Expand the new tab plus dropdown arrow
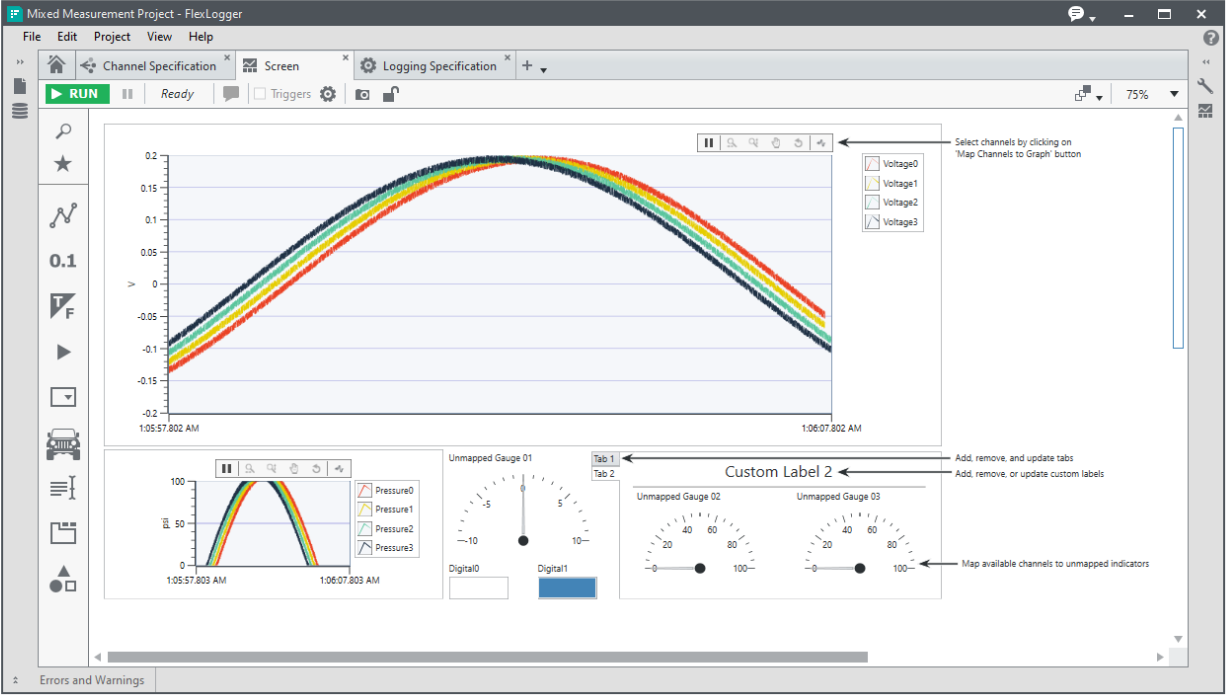The height and width of the screenshot is (696, 1227). pos(543,70)
